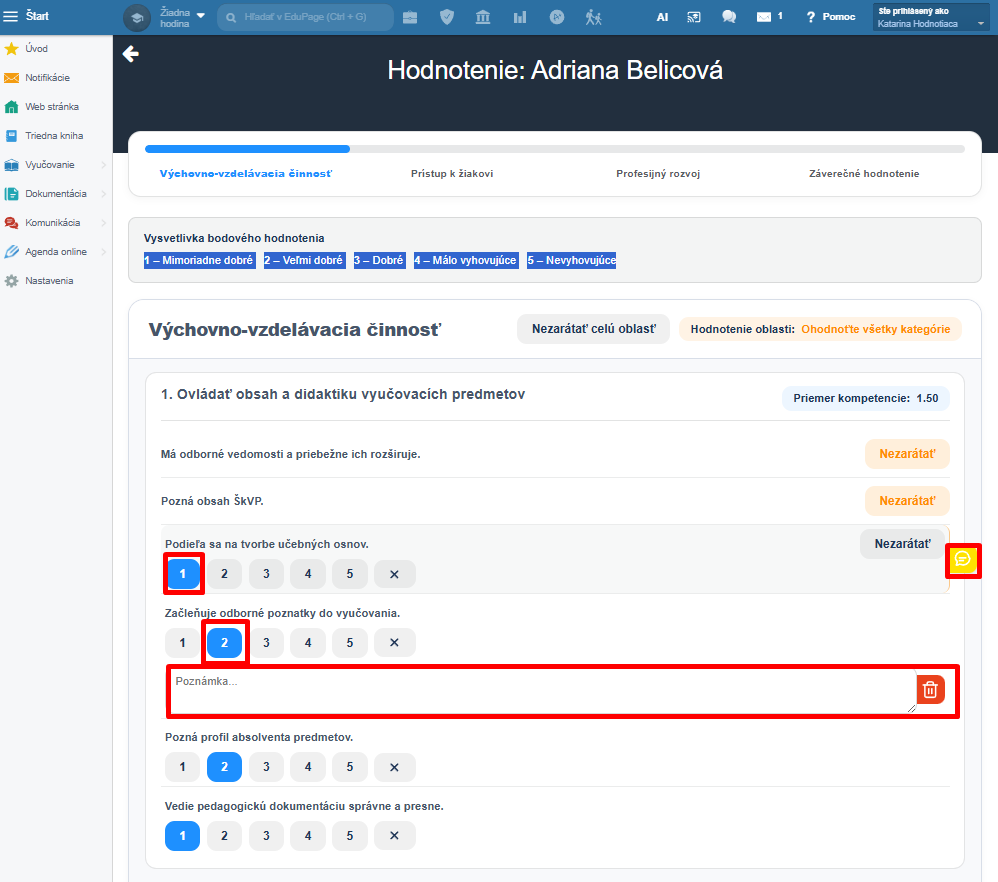
Task: Click the blue progress bar
Action: pos(248,149)
